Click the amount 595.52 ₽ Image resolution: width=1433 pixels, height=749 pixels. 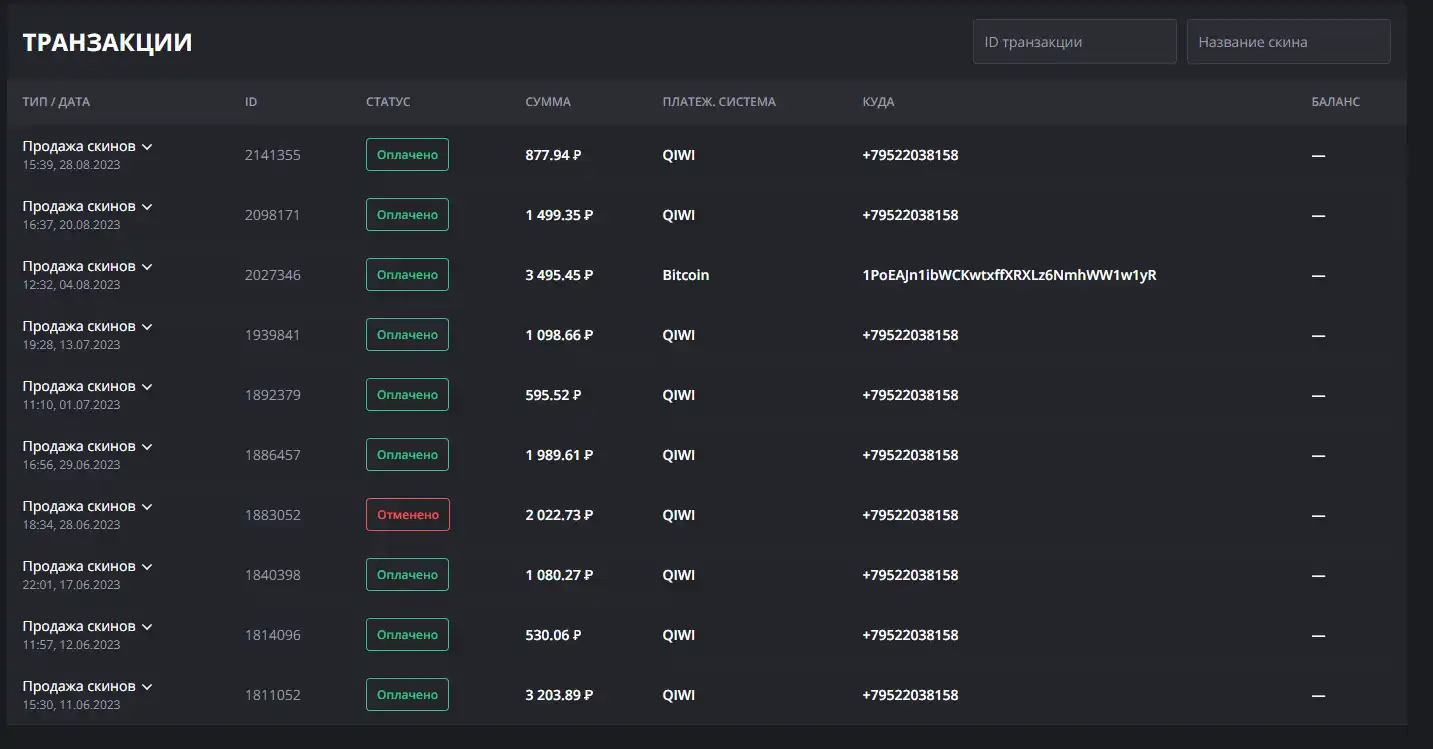click(x=554, y=395)
